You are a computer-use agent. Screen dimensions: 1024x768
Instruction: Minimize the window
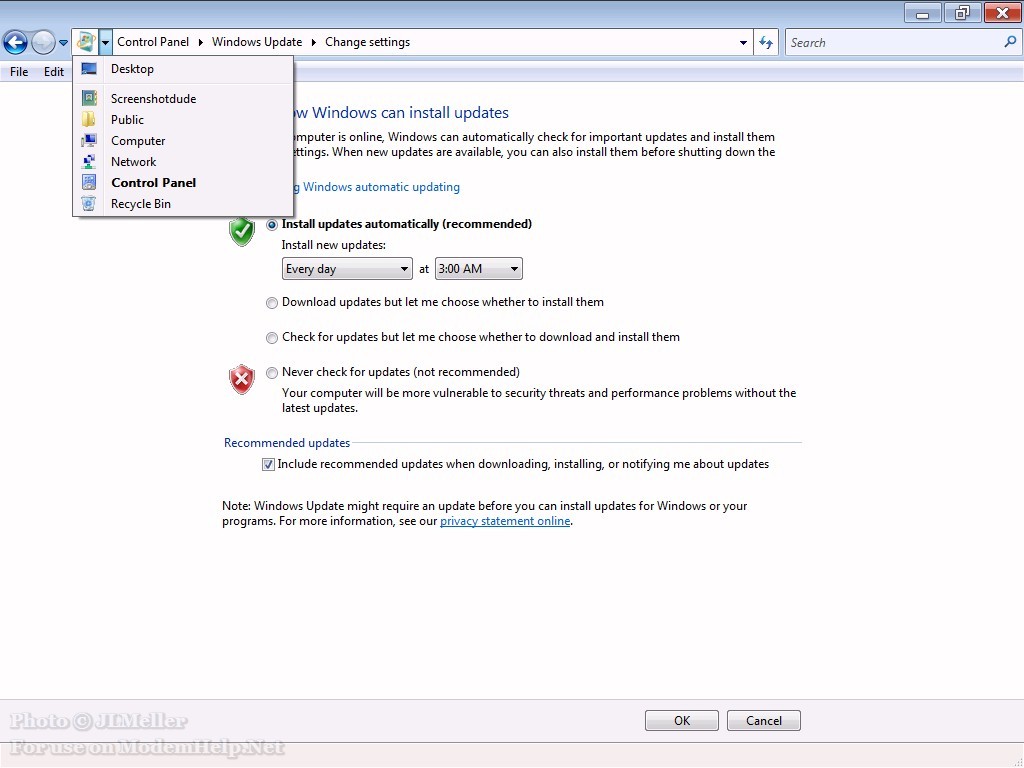click(x=923, y=13)
